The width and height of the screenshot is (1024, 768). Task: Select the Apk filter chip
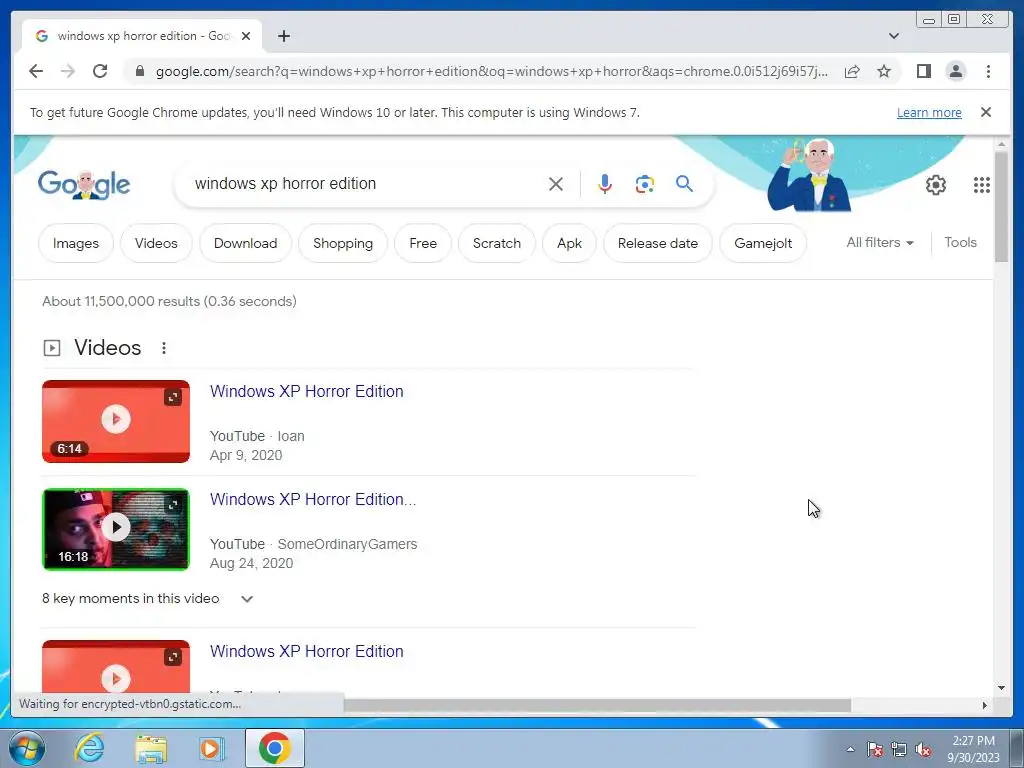click(569, 243)
